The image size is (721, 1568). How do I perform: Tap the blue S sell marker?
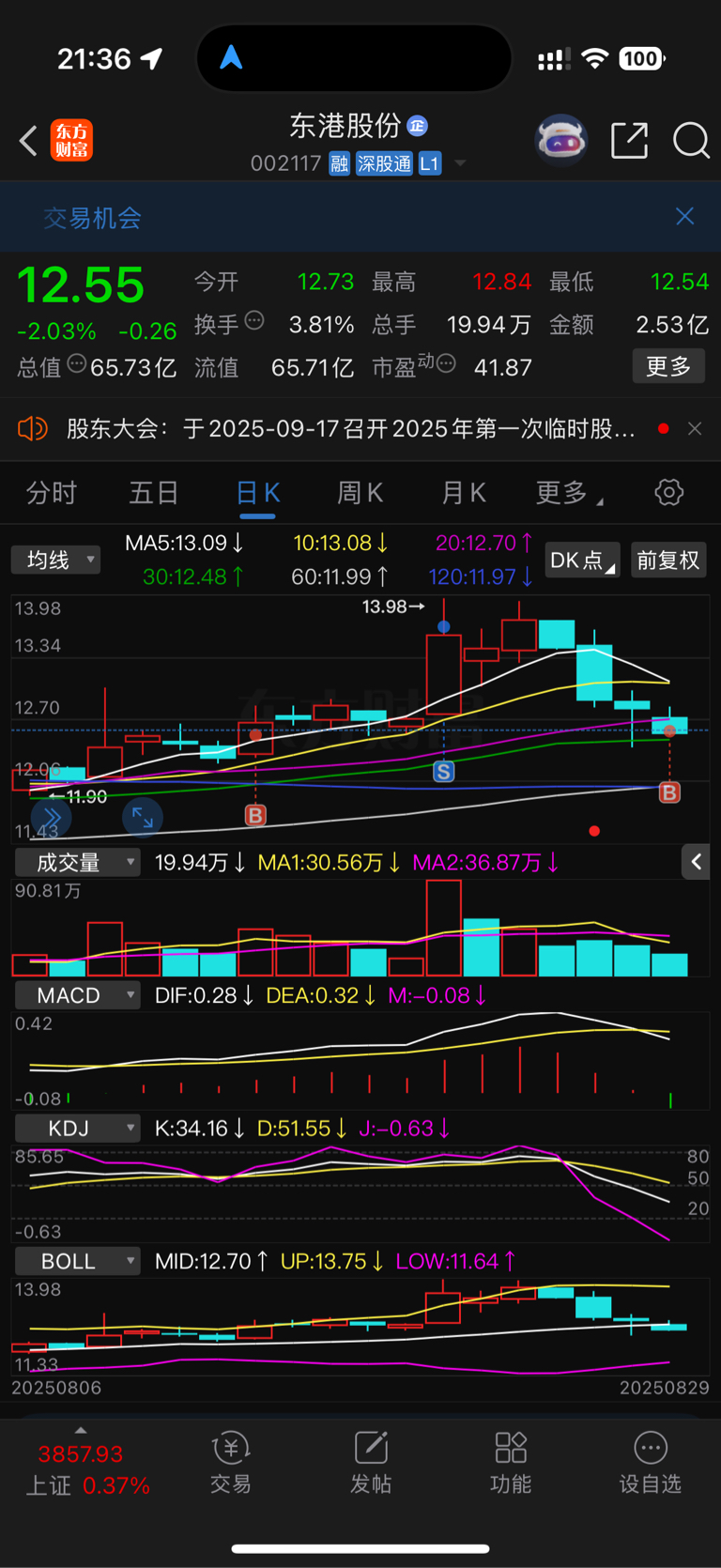[443, 772]
